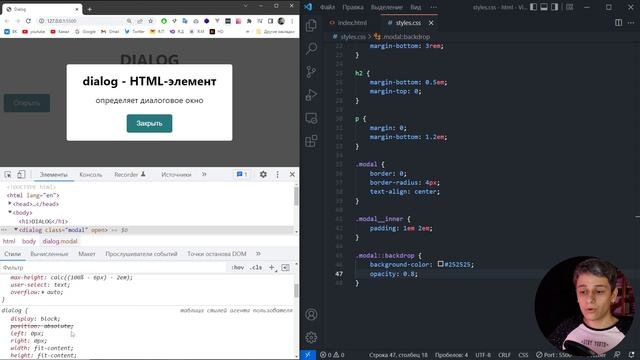Click the CRLF end-of-line indicator
Viewport: 640px width, 360px height.
(x=504, y=355)
